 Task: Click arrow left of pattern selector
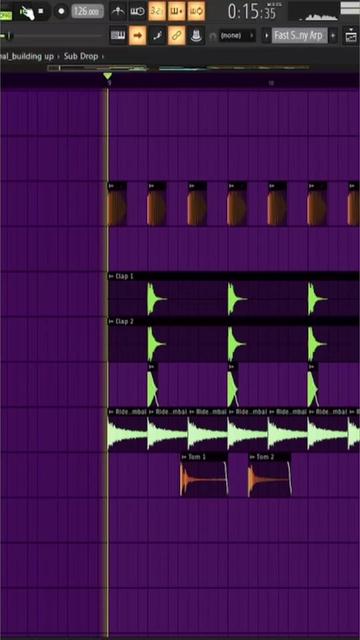click(266, 36)
